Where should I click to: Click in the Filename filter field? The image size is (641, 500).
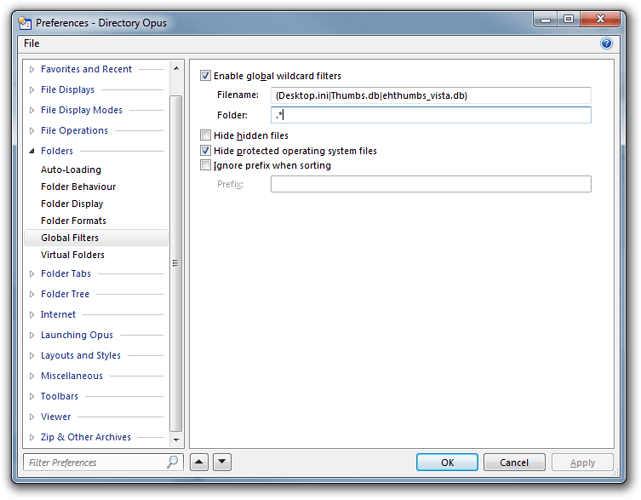(x=431, y=95)
